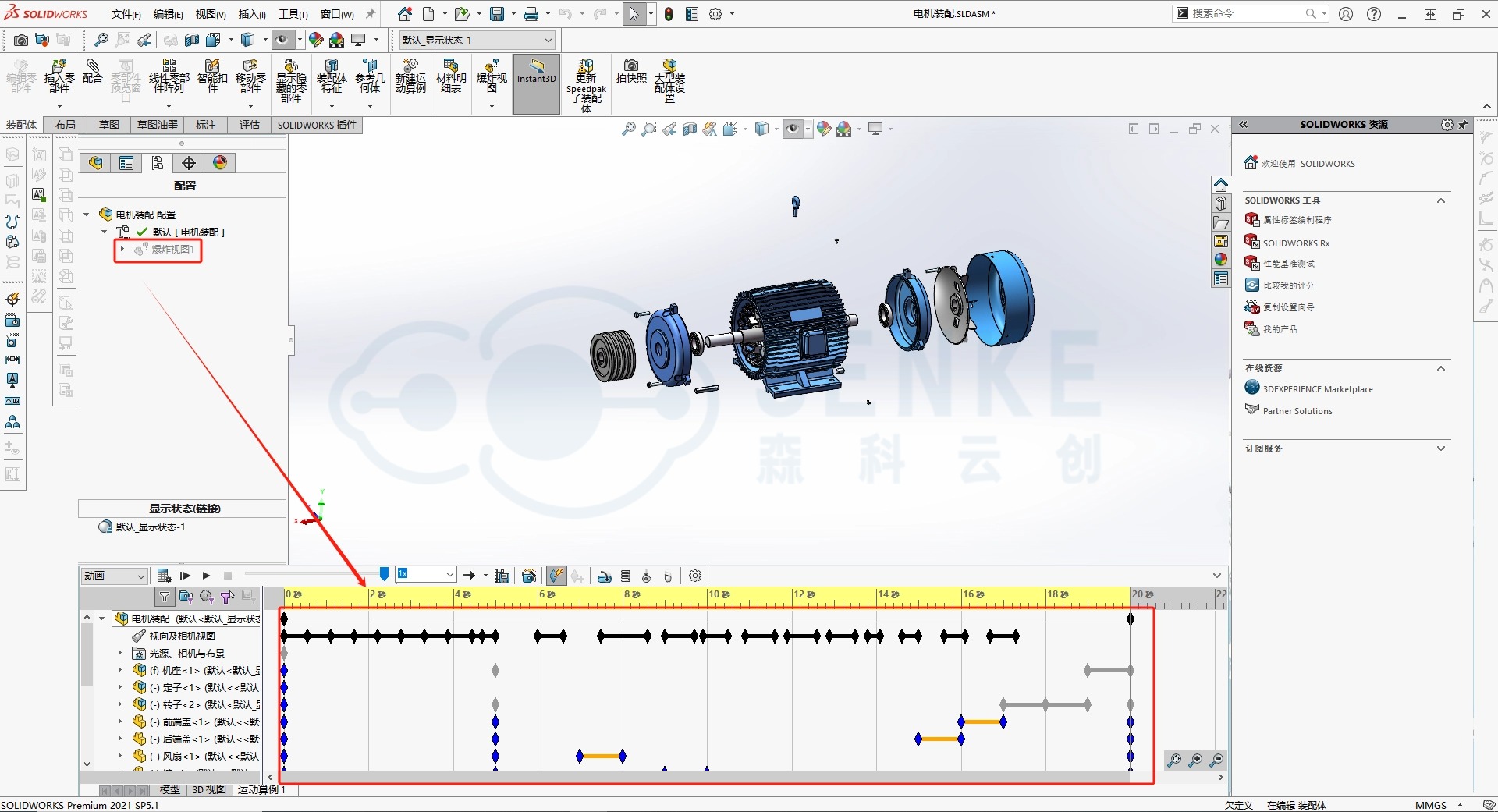This screenshot has width=1498, height=812.
Task: Open Partner Solutions link
Action: [x=1297, y=411]
